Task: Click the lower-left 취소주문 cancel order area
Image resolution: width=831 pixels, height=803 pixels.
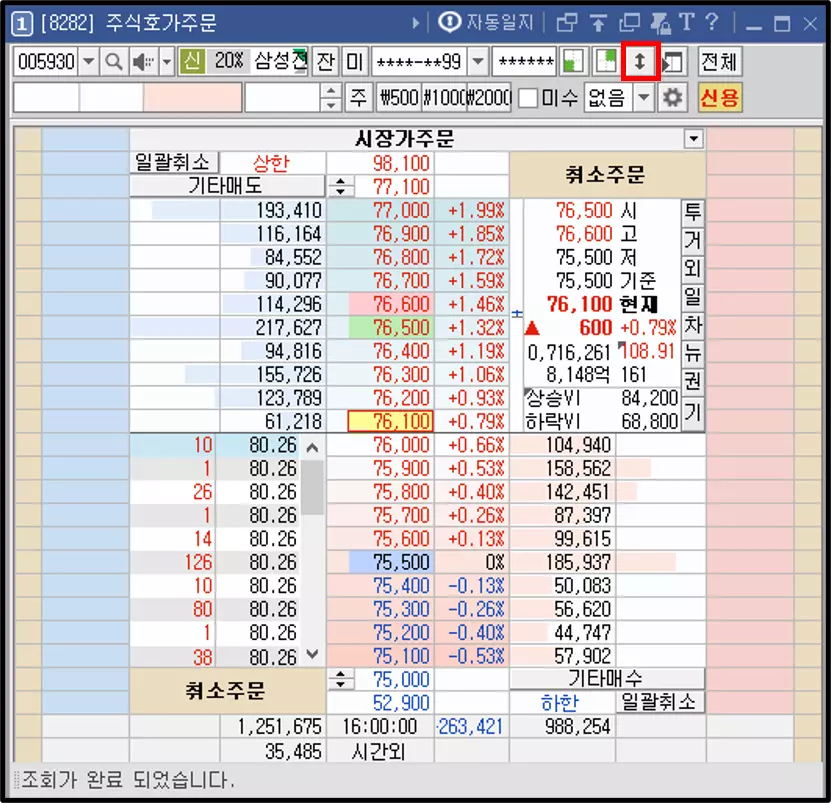Action: 227,691
